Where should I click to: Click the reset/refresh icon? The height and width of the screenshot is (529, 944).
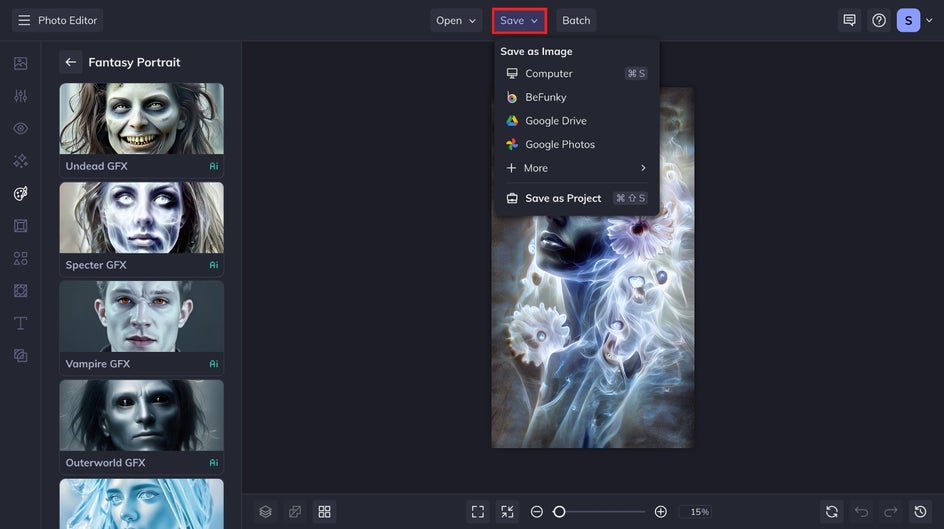(832, 512)
